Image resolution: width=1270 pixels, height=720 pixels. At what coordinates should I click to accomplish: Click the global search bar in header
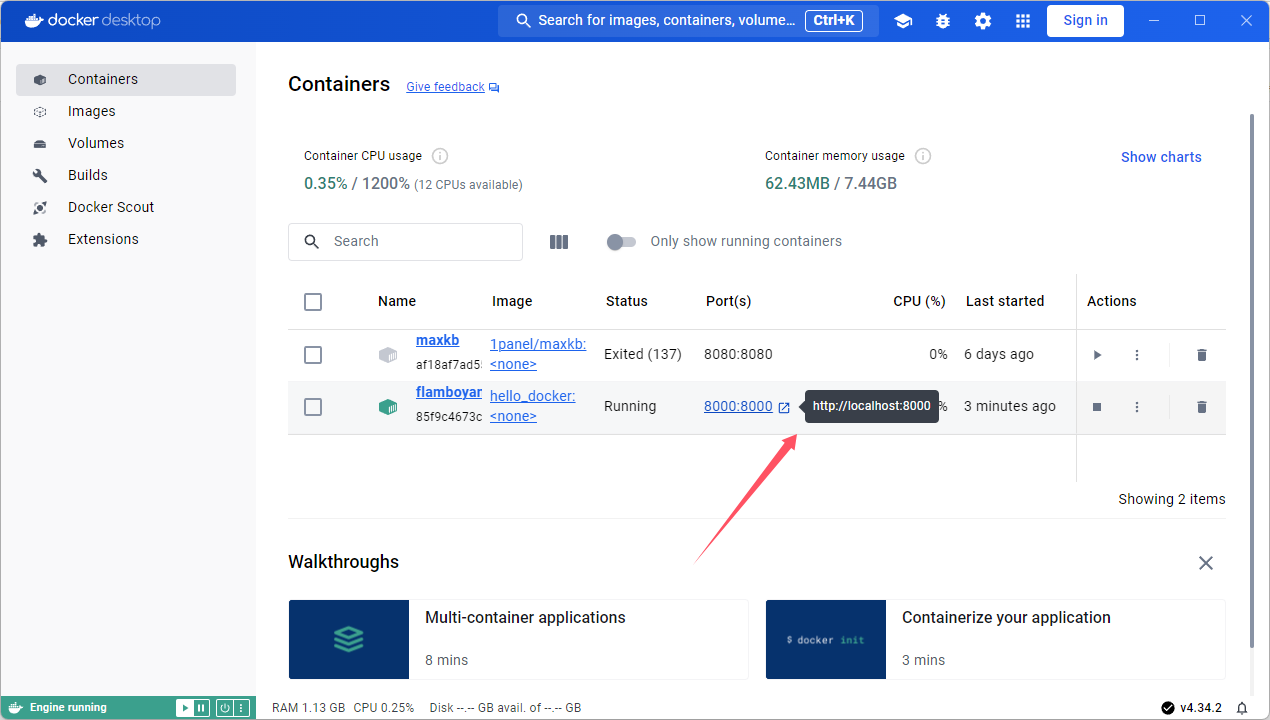pos(688,21)
